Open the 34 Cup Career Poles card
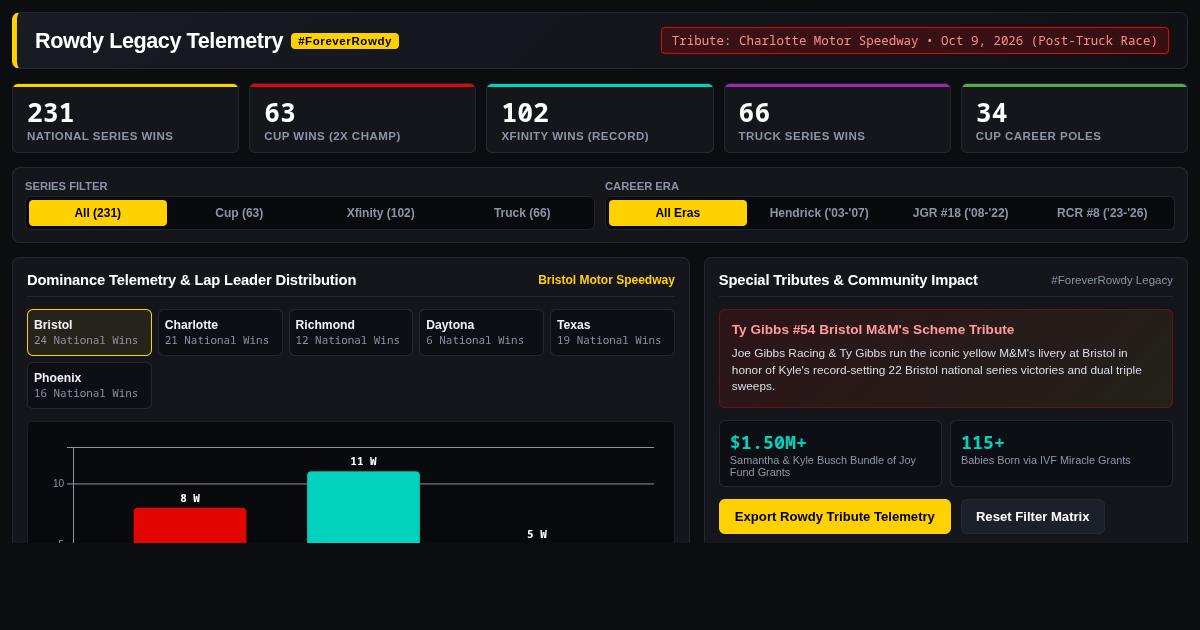 point(1074,118)
